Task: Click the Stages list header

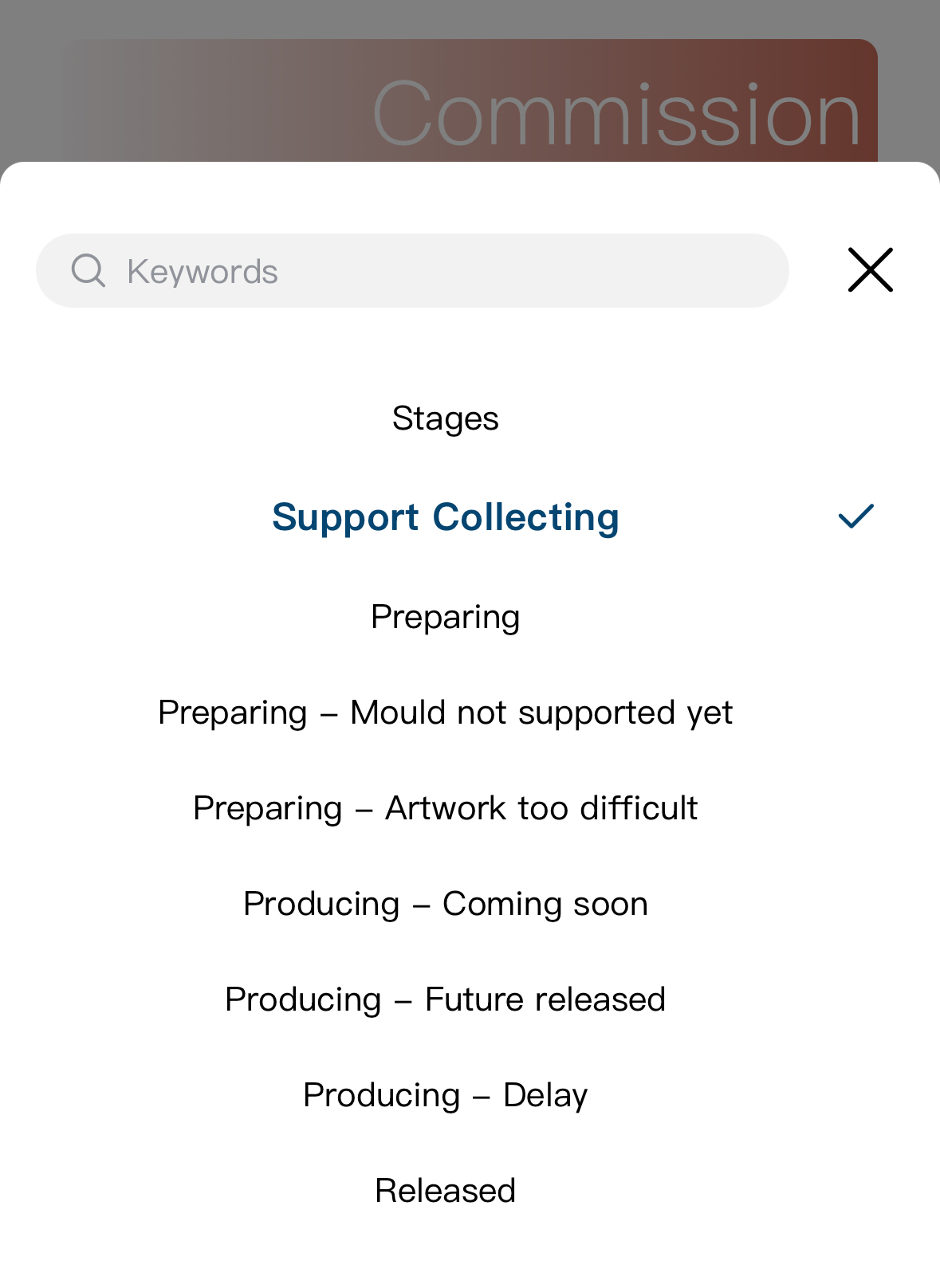Action: tap(445, 418)
